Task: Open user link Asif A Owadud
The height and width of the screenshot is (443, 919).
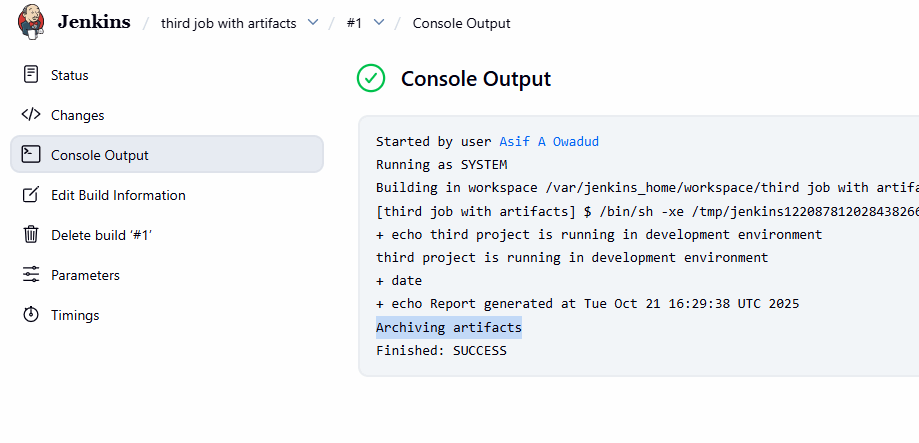Action: point(549,141)
